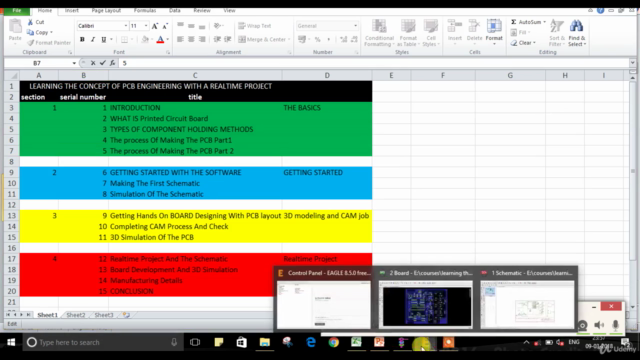Open the Copy dropdown arrow
The image size is (640, 360).
[x=51, y=32]
